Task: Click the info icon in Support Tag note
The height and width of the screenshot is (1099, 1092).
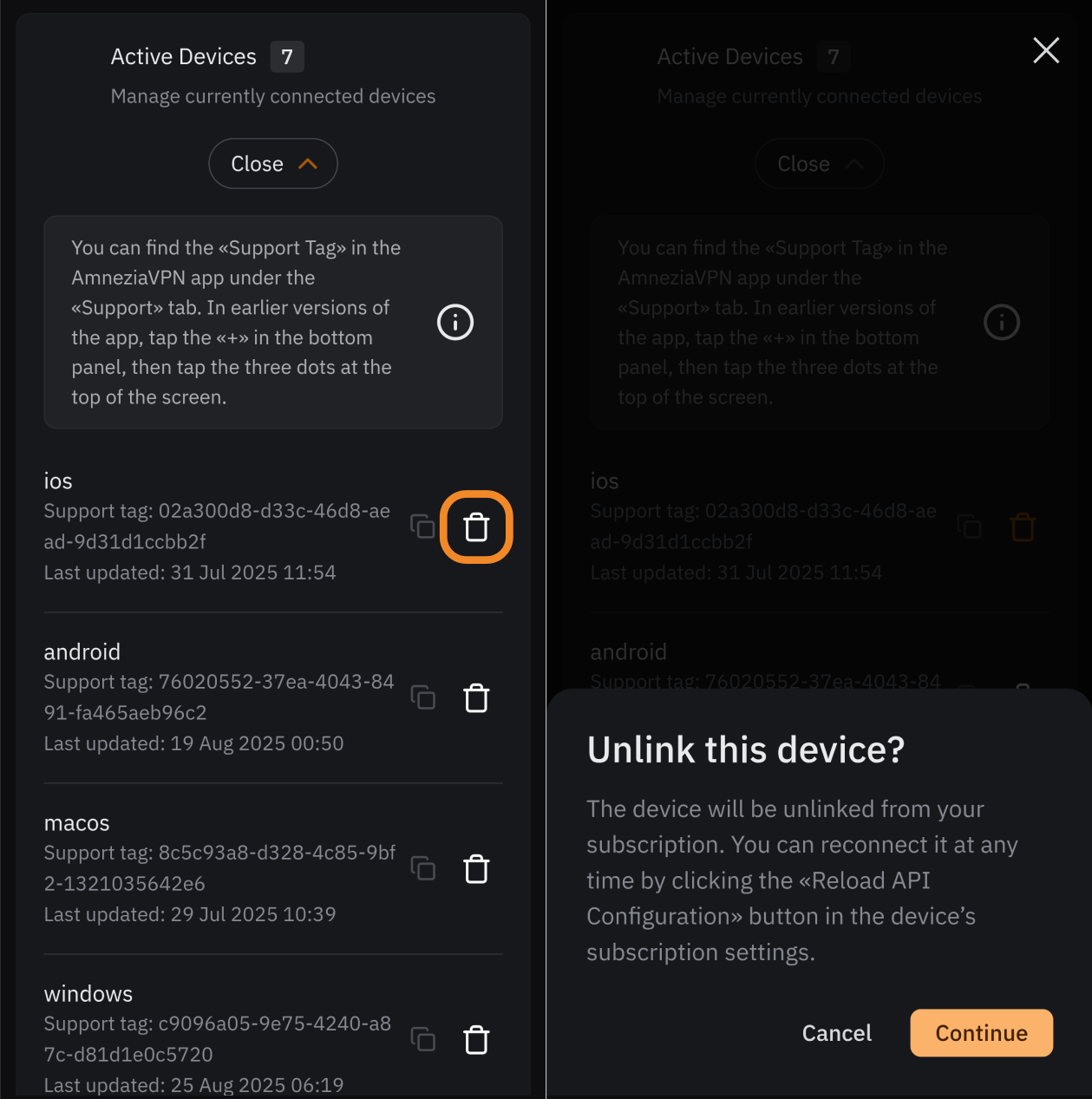Action: click(455, 323)
